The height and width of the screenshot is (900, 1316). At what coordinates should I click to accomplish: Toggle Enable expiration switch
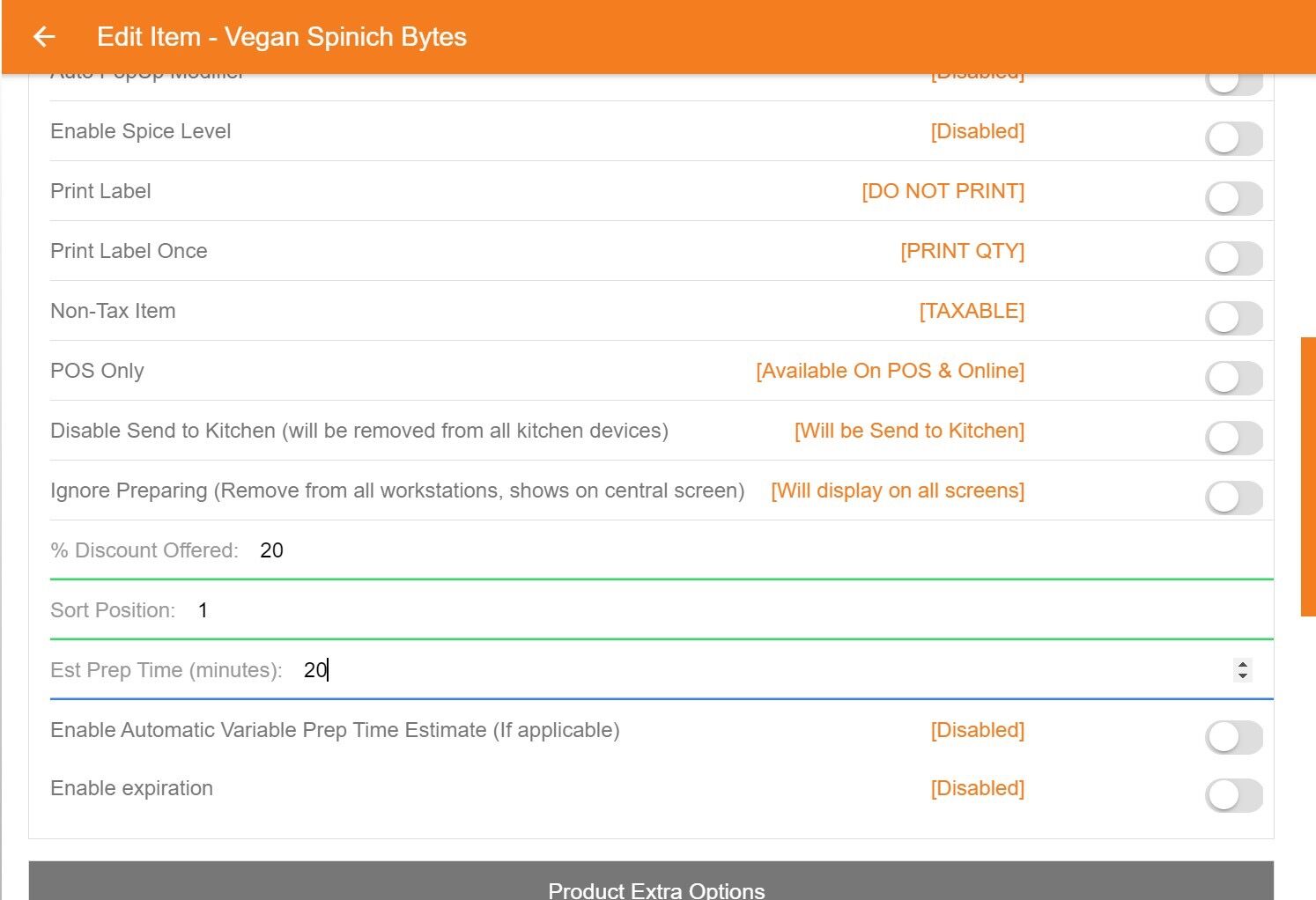pos(1233,795)
